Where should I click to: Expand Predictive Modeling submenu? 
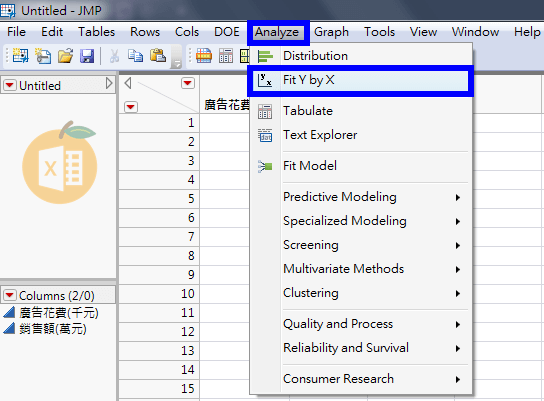tap(361, 197)
